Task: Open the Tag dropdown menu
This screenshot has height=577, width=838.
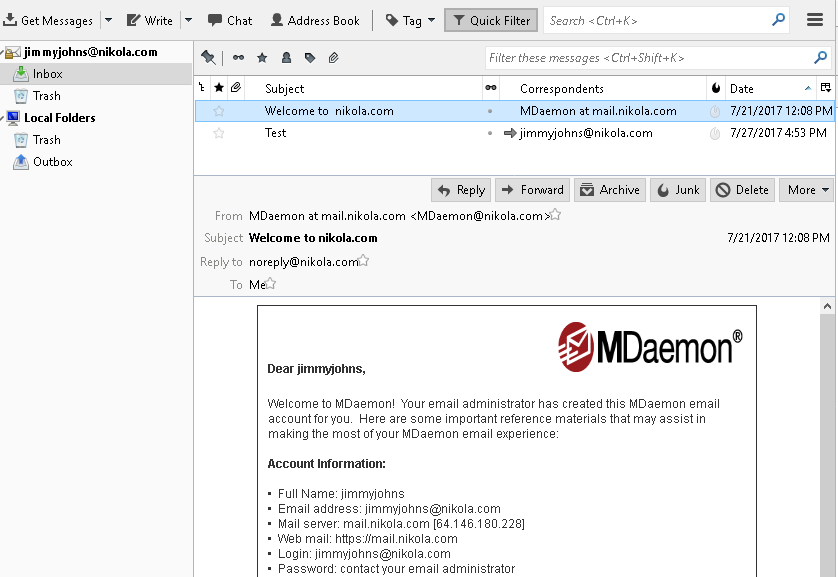Action: (410, 20)
